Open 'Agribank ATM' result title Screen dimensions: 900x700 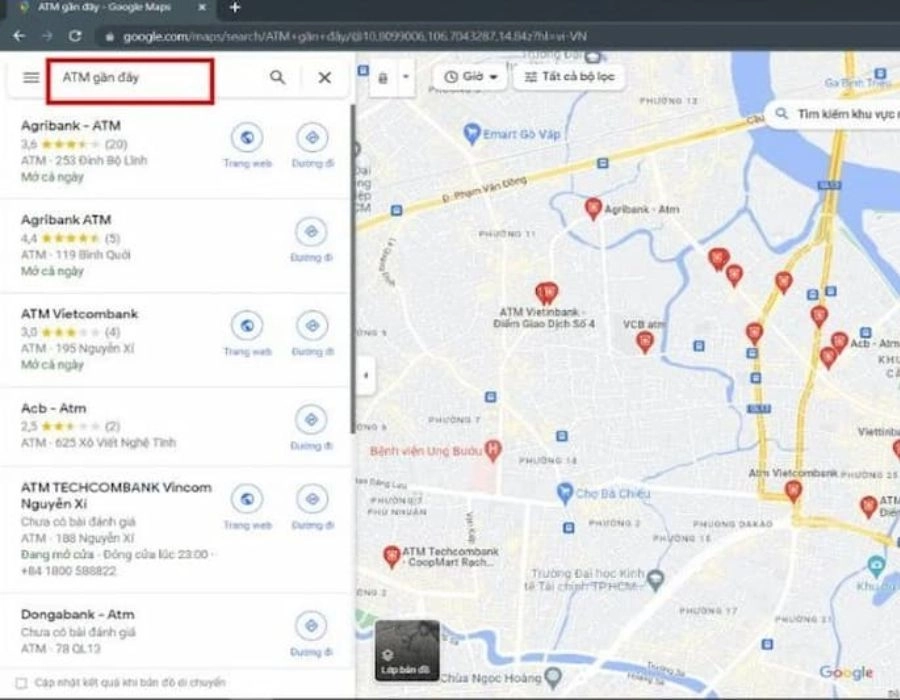(x=66, y=220)
